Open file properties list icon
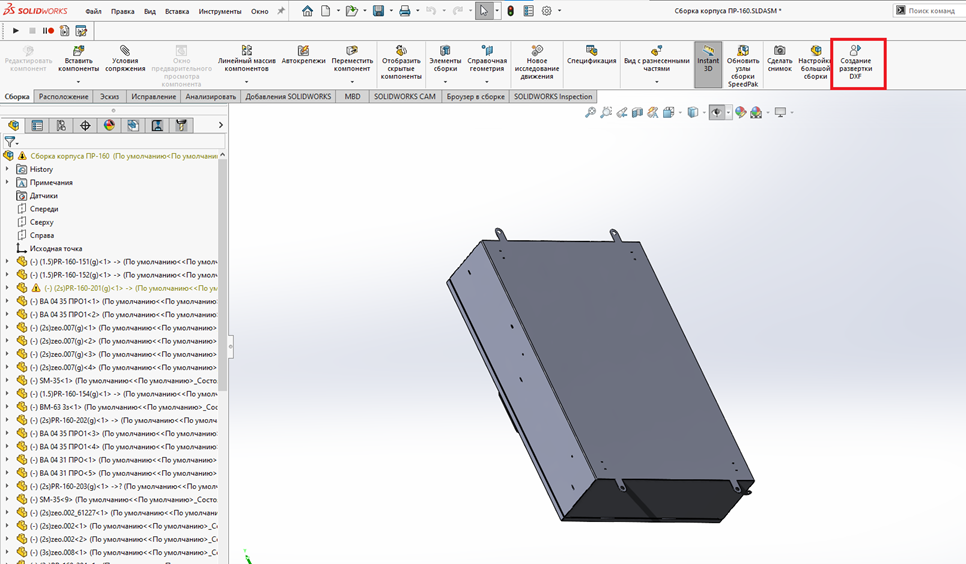966x564 pixels. coord(529,11)
